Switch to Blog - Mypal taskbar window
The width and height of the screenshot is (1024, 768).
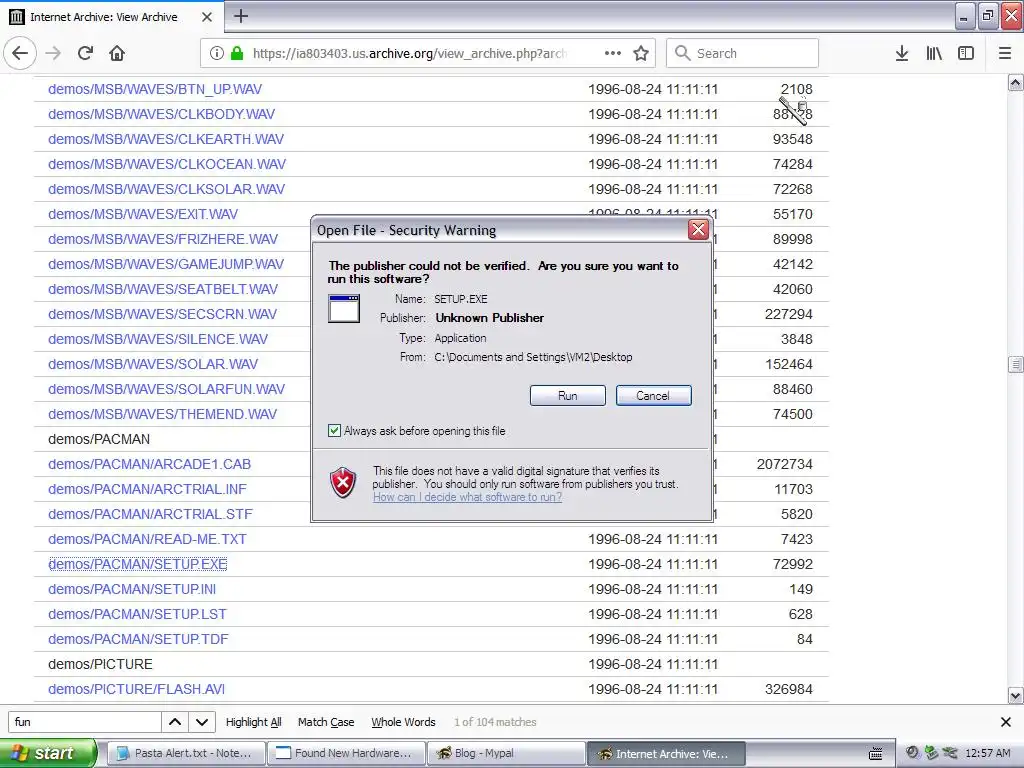(506, 753)
